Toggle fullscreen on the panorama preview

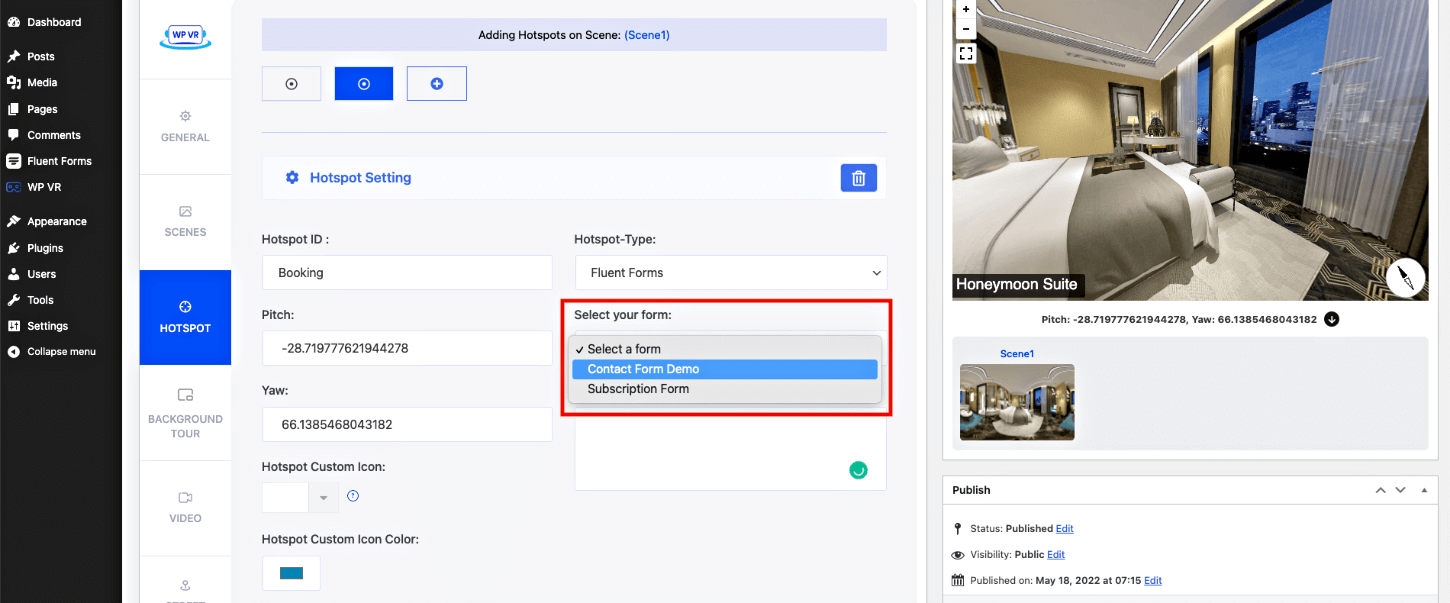coord(966,54)
